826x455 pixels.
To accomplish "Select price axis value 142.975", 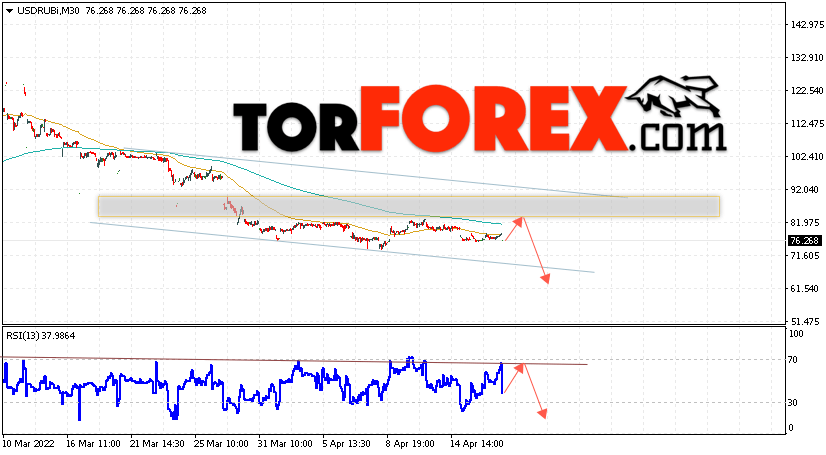I will point(807,24).
